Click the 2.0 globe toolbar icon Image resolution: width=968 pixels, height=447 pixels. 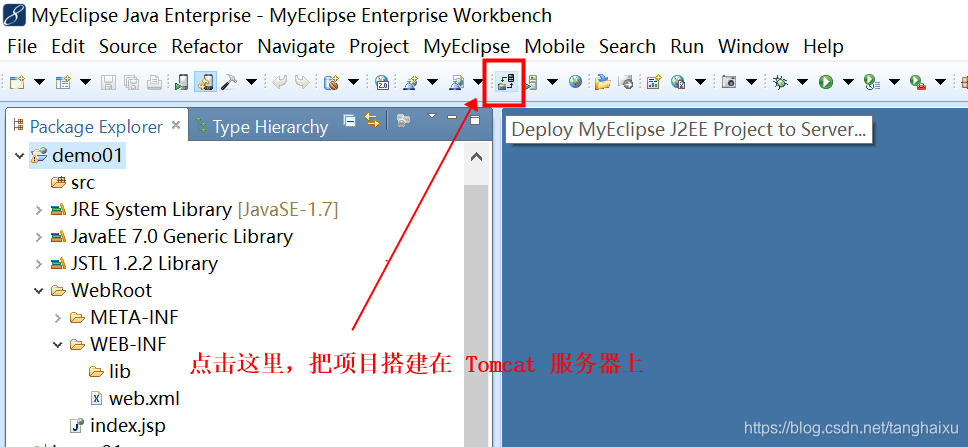(382, 81)
